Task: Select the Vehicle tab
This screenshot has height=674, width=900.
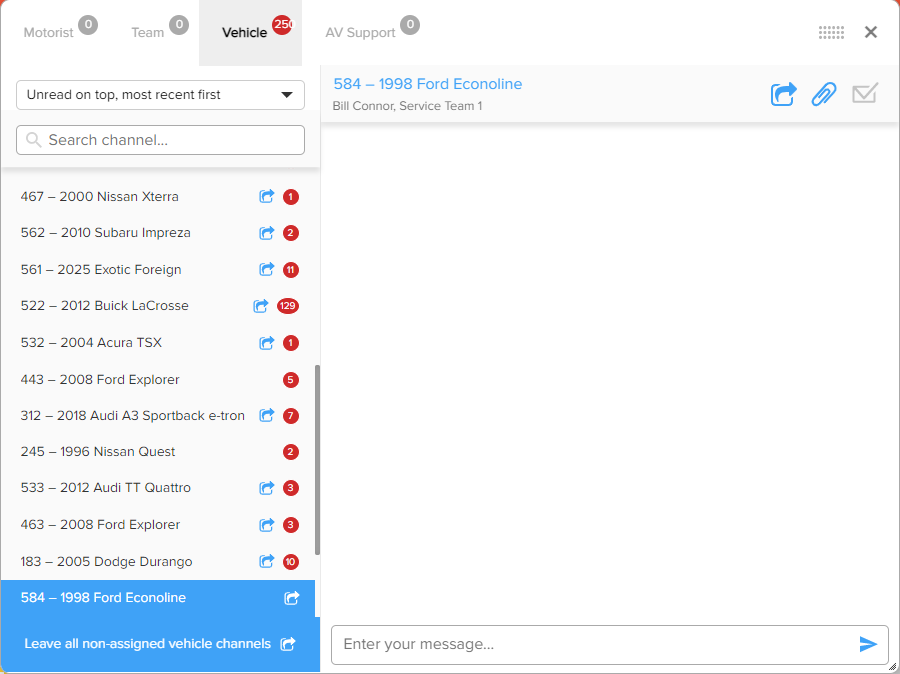Action: click(250, 33)
